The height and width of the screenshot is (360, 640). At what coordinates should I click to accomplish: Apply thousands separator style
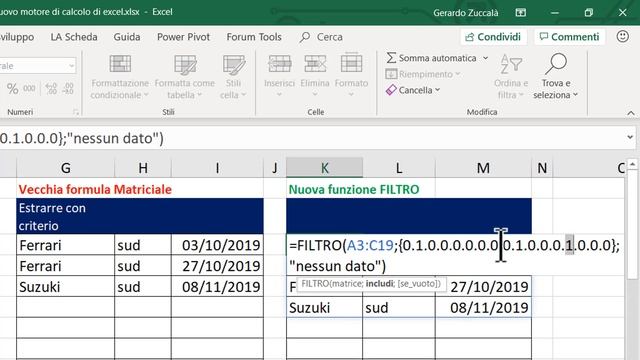point(29,89)
